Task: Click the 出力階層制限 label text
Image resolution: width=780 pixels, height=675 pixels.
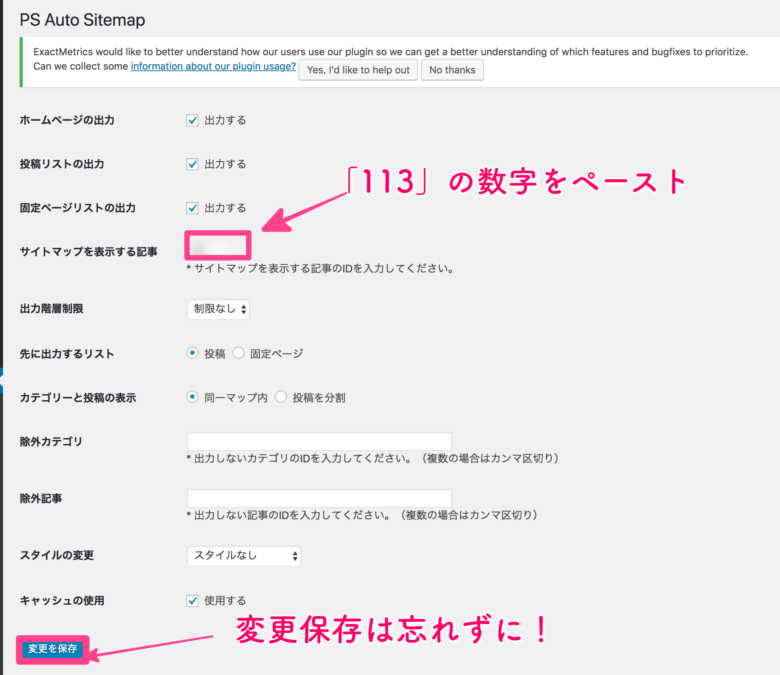Action: [52, 309]
